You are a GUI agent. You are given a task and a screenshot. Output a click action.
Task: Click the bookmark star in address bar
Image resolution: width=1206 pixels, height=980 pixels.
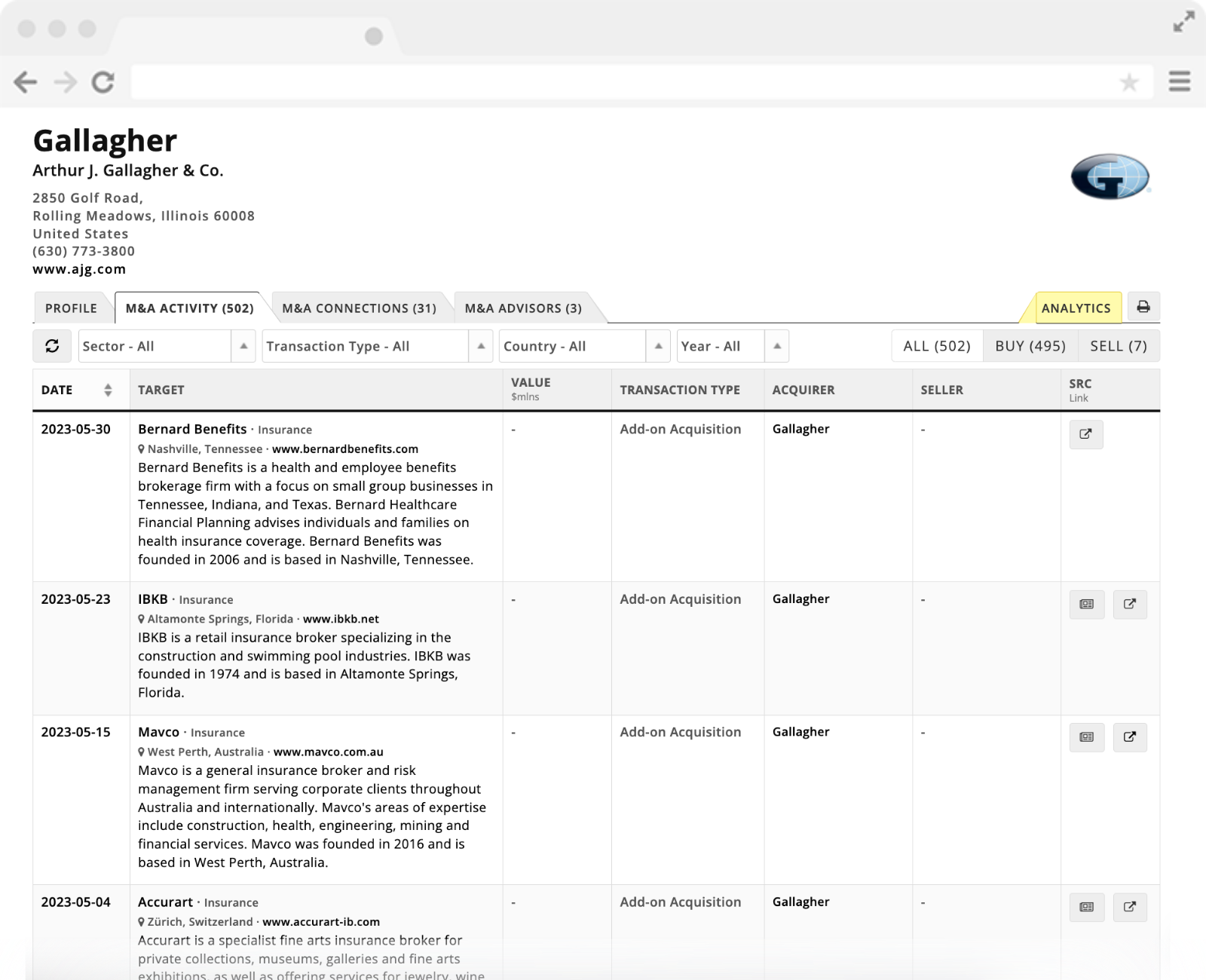1128,82
